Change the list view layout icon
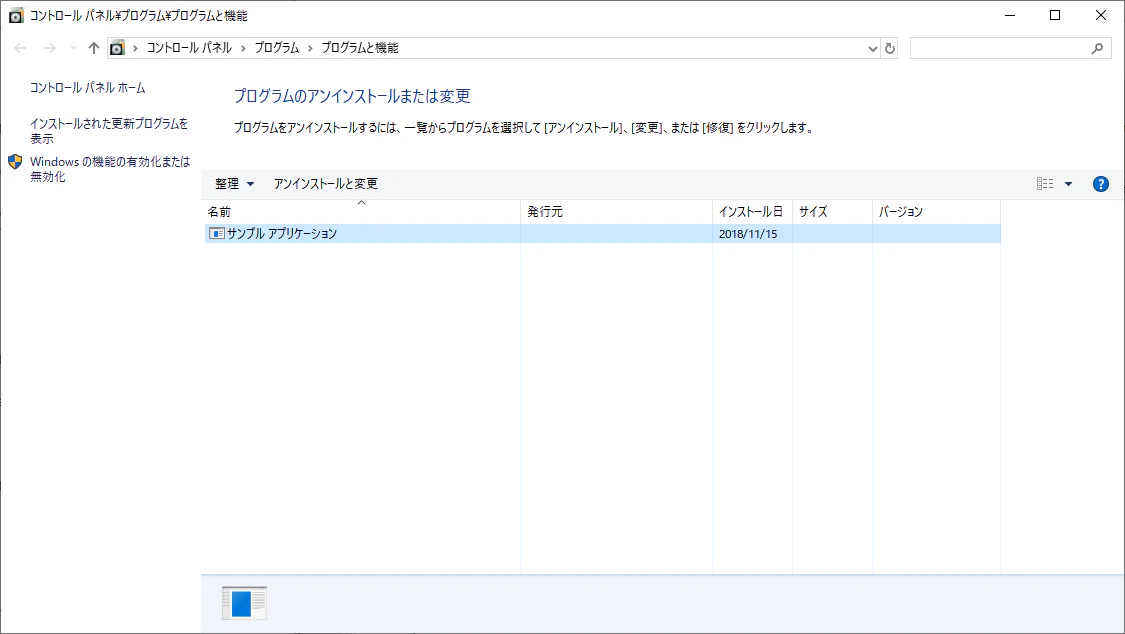Viewport: 1125px width, 634px height. tap(1045, 184)
